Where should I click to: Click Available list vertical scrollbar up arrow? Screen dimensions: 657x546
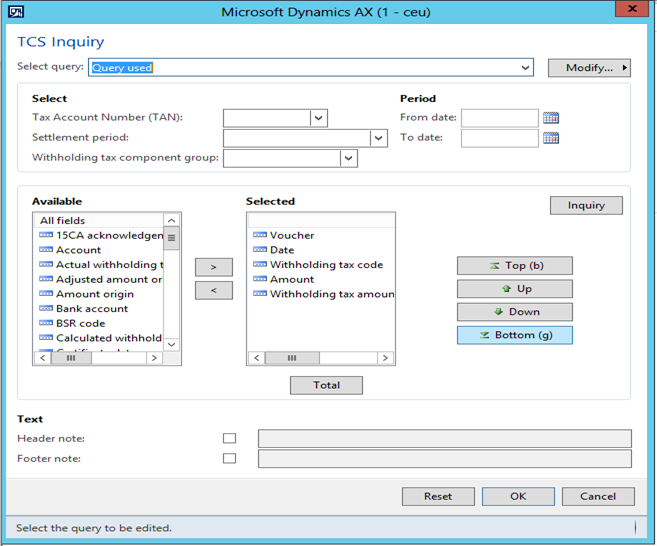pyautogui.click(x=171, y=220)
